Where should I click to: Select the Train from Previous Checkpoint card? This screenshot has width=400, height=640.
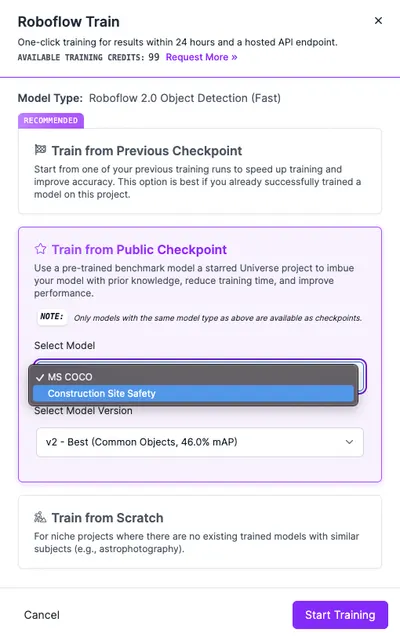click(200, 171)
